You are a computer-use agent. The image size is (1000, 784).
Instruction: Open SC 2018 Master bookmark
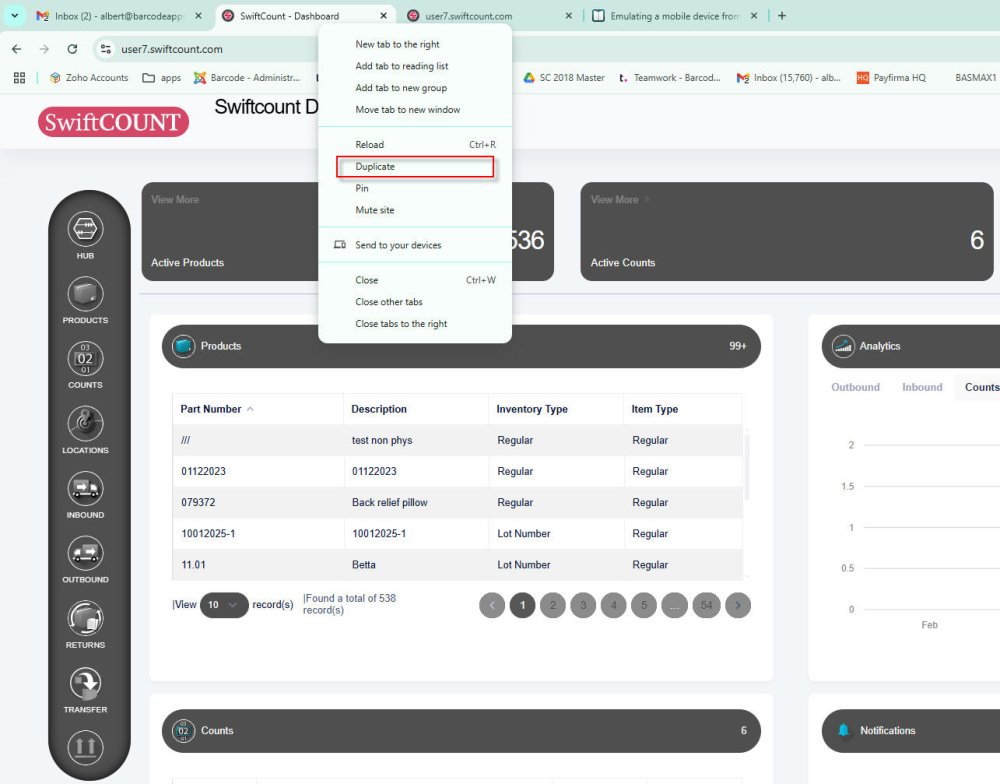point(564,78)
